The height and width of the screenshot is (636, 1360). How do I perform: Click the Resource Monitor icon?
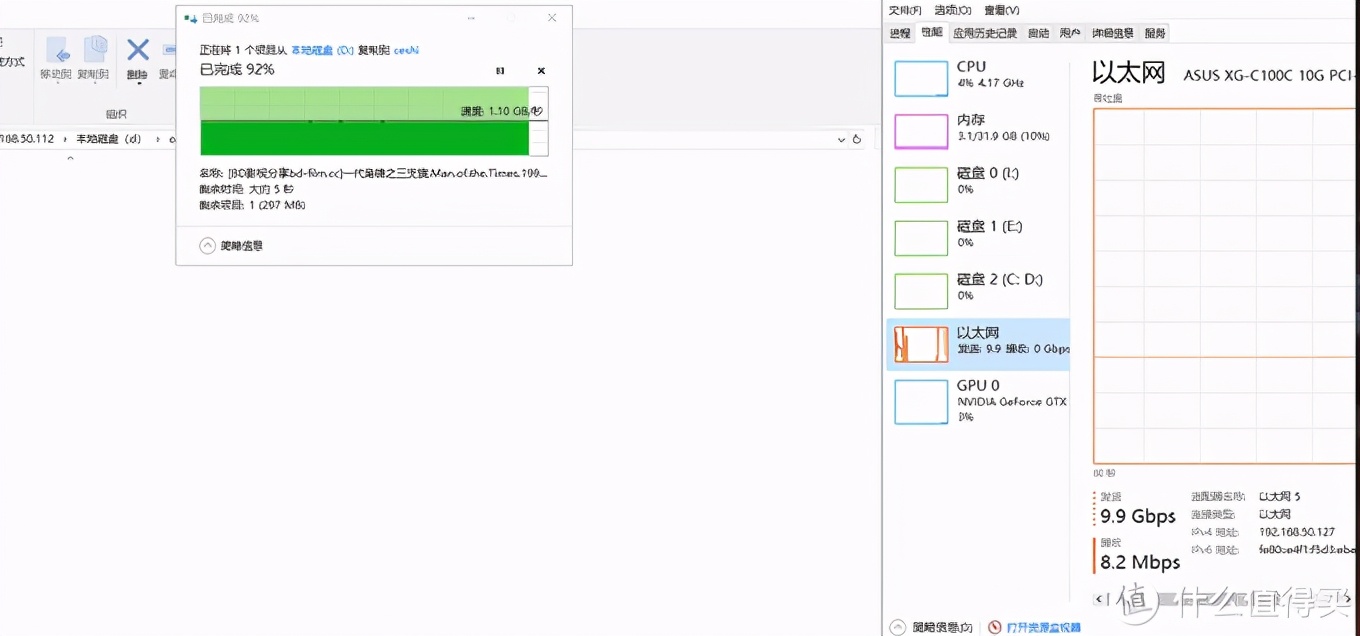994,627
